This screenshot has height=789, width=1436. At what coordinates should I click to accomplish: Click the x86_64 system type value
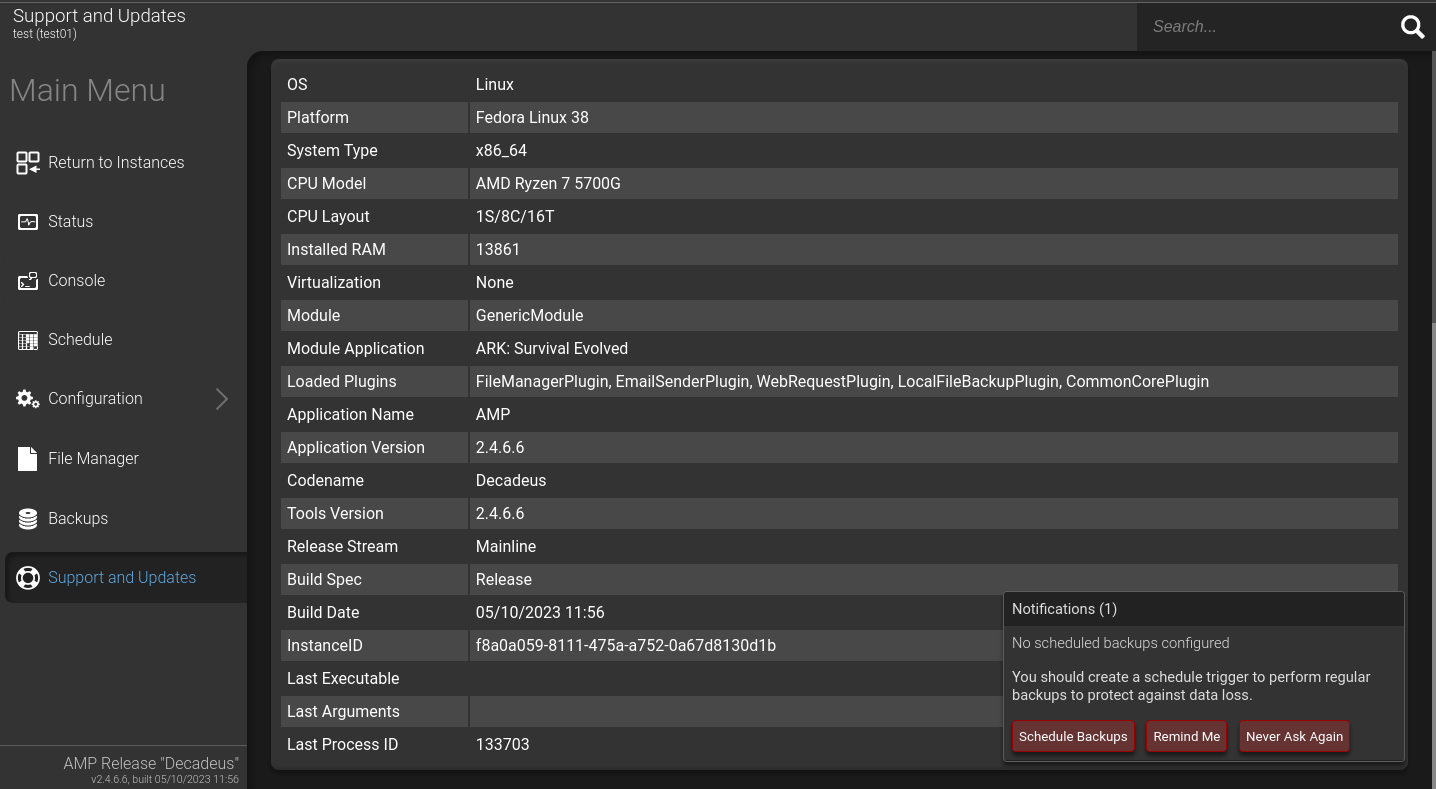[501, 151]
